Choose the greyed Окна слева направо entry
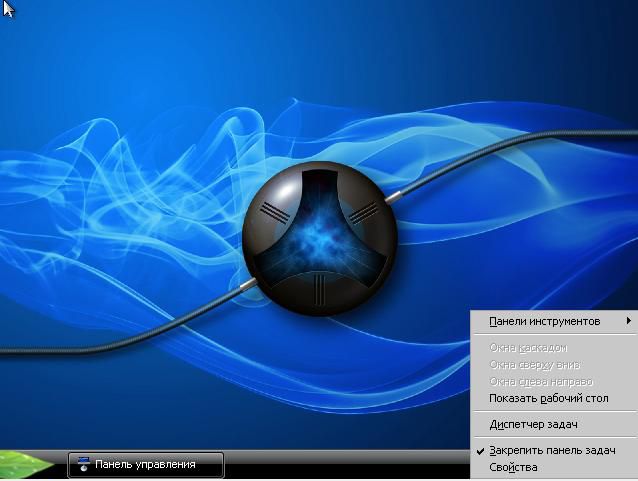638x481 pixels. pyautogui.click(x=540, y=381)
